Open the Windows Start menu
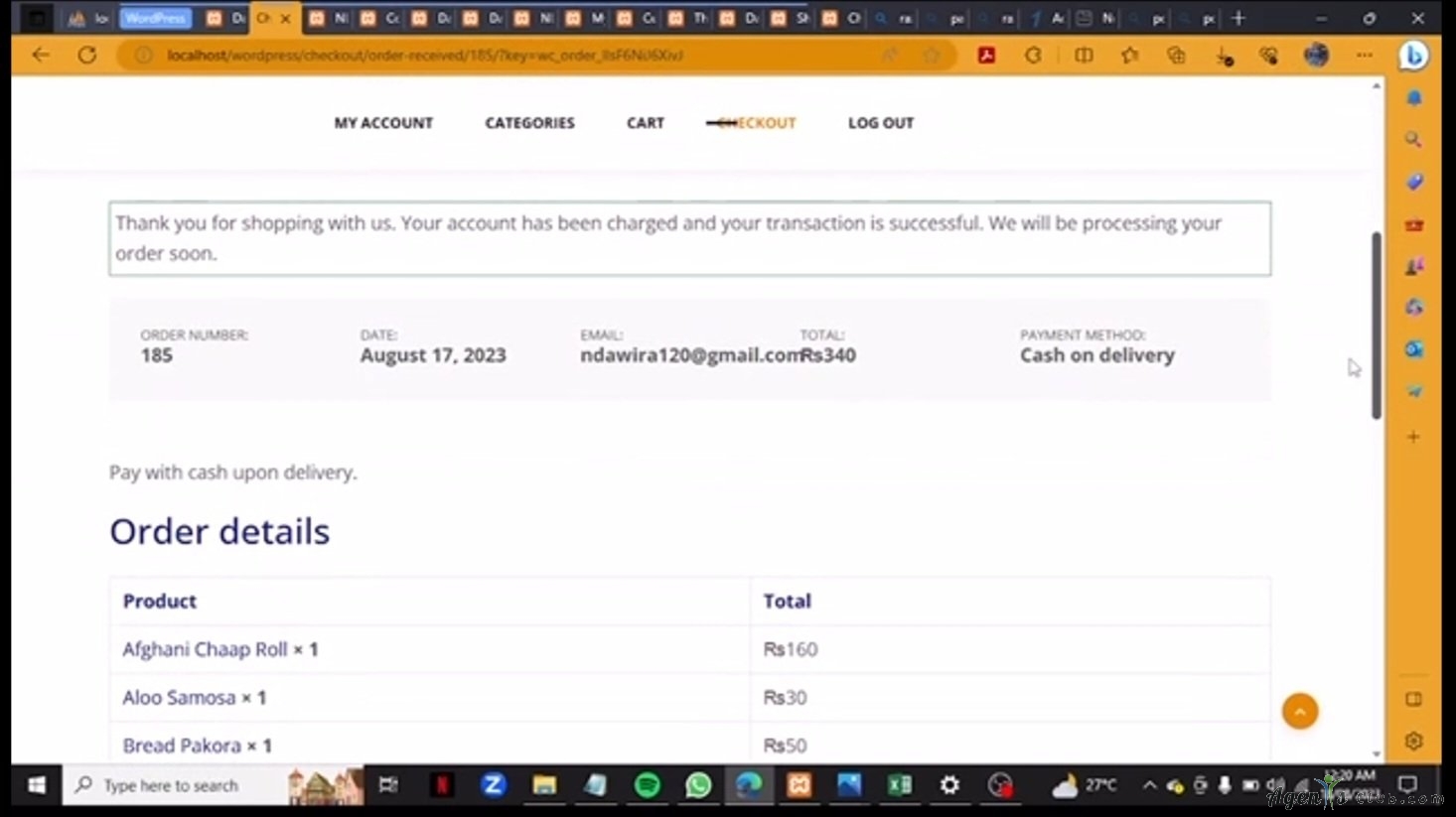 coord(37,785)
